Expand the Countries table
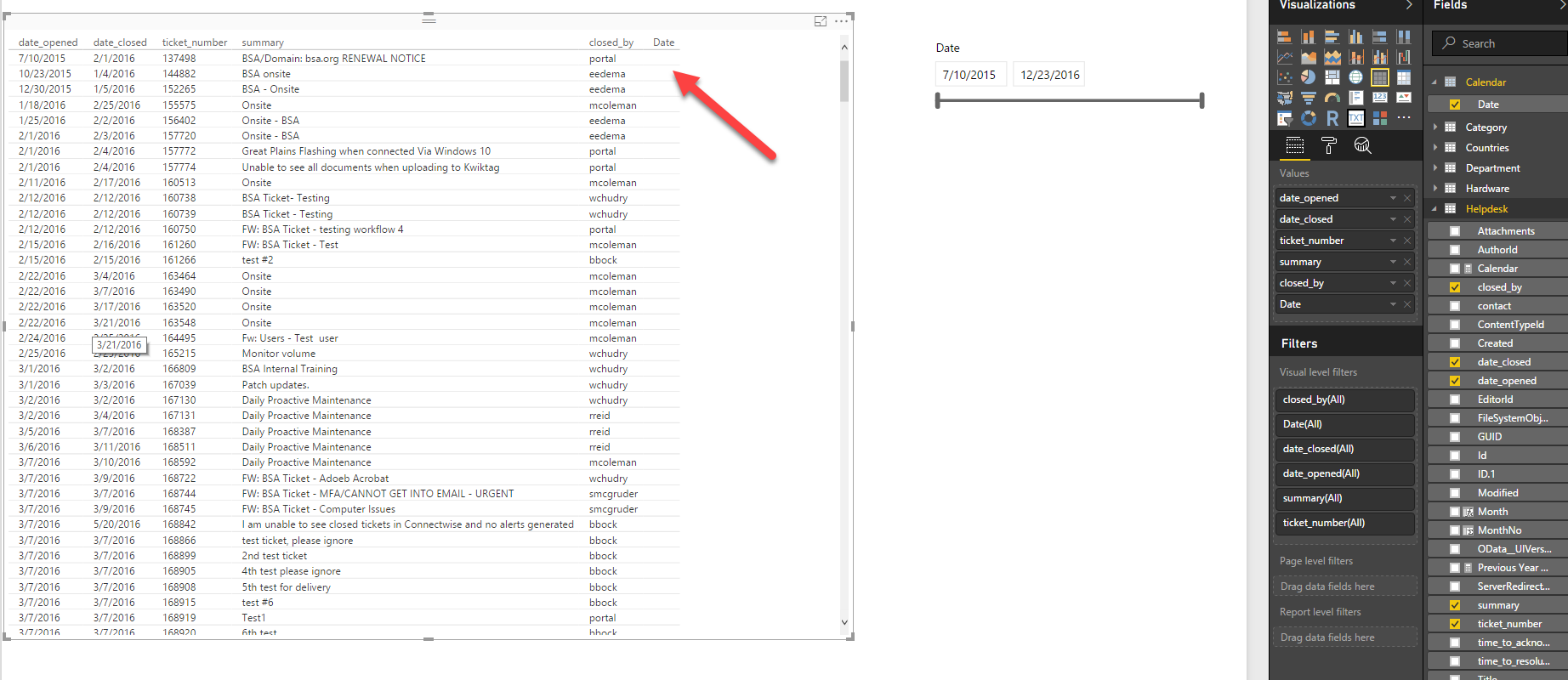Image resolution: width=1568 pixels, height=680 pixels. [x=1435, y=147]
